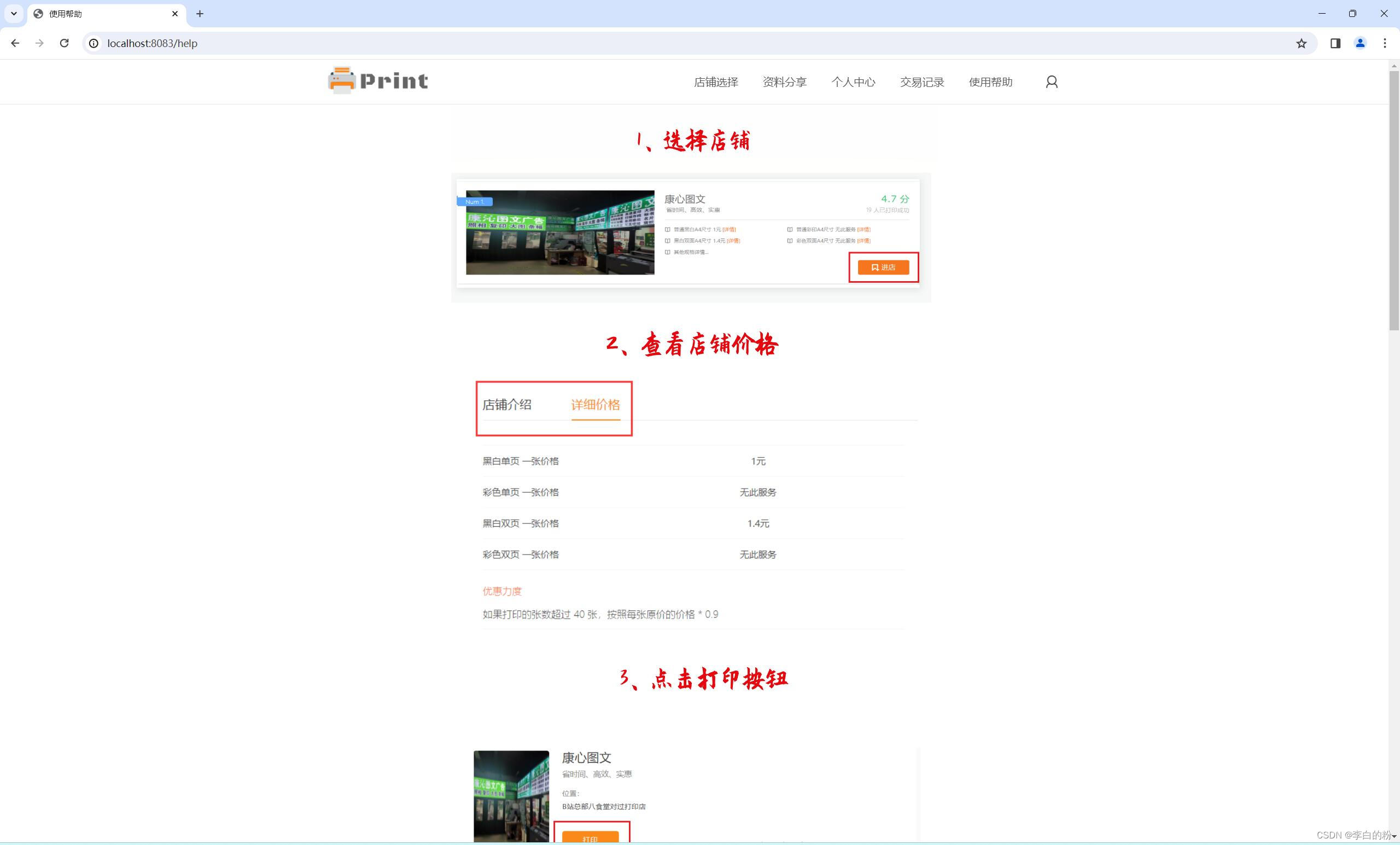Select 使用帮助 navigation item
1400x845 pixels.
click(990, 82)
